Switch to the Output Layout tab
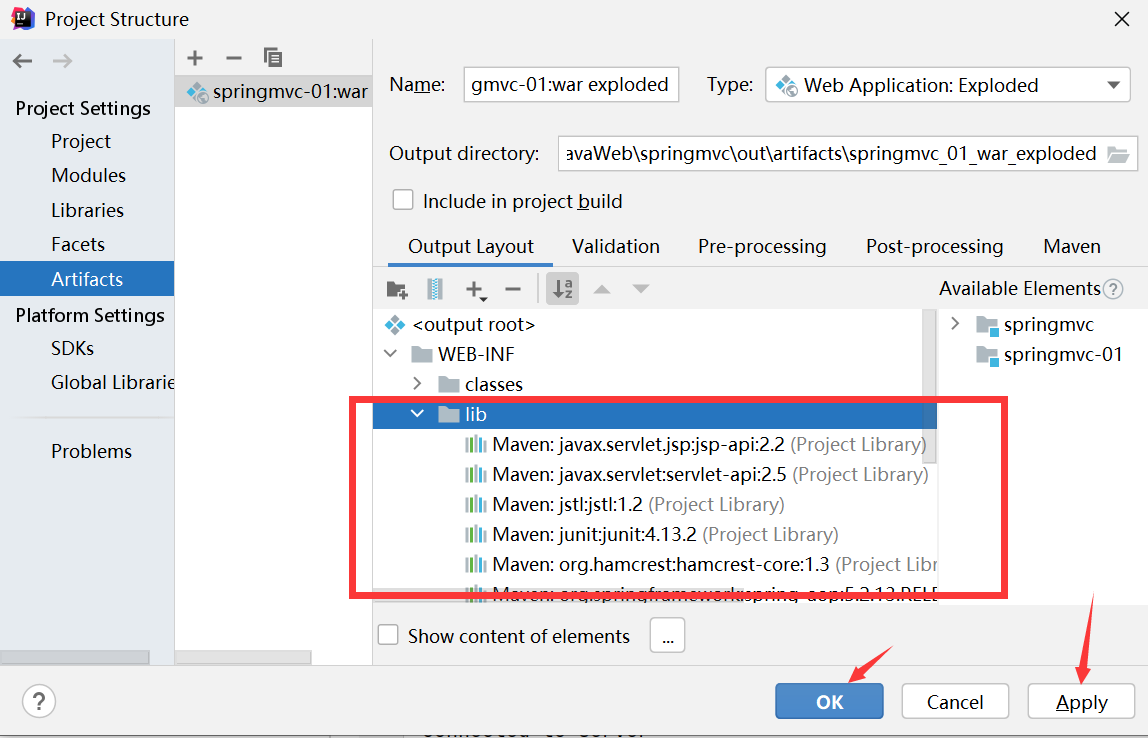 click(471, 247)
